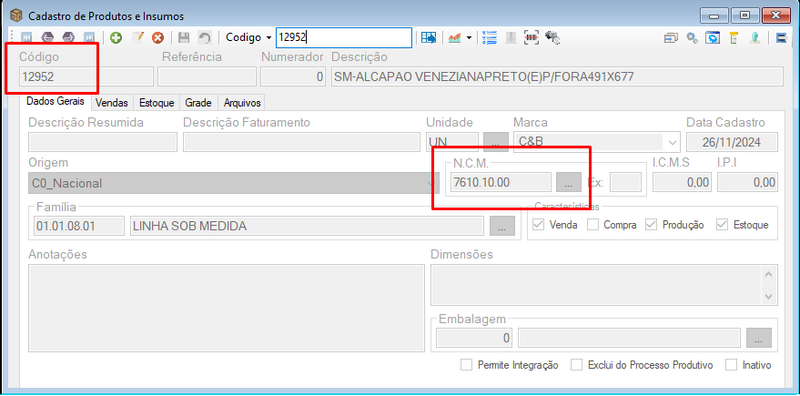Toggle the Venda checkbox
Viewport: 800px width, 396px height.
538,225
